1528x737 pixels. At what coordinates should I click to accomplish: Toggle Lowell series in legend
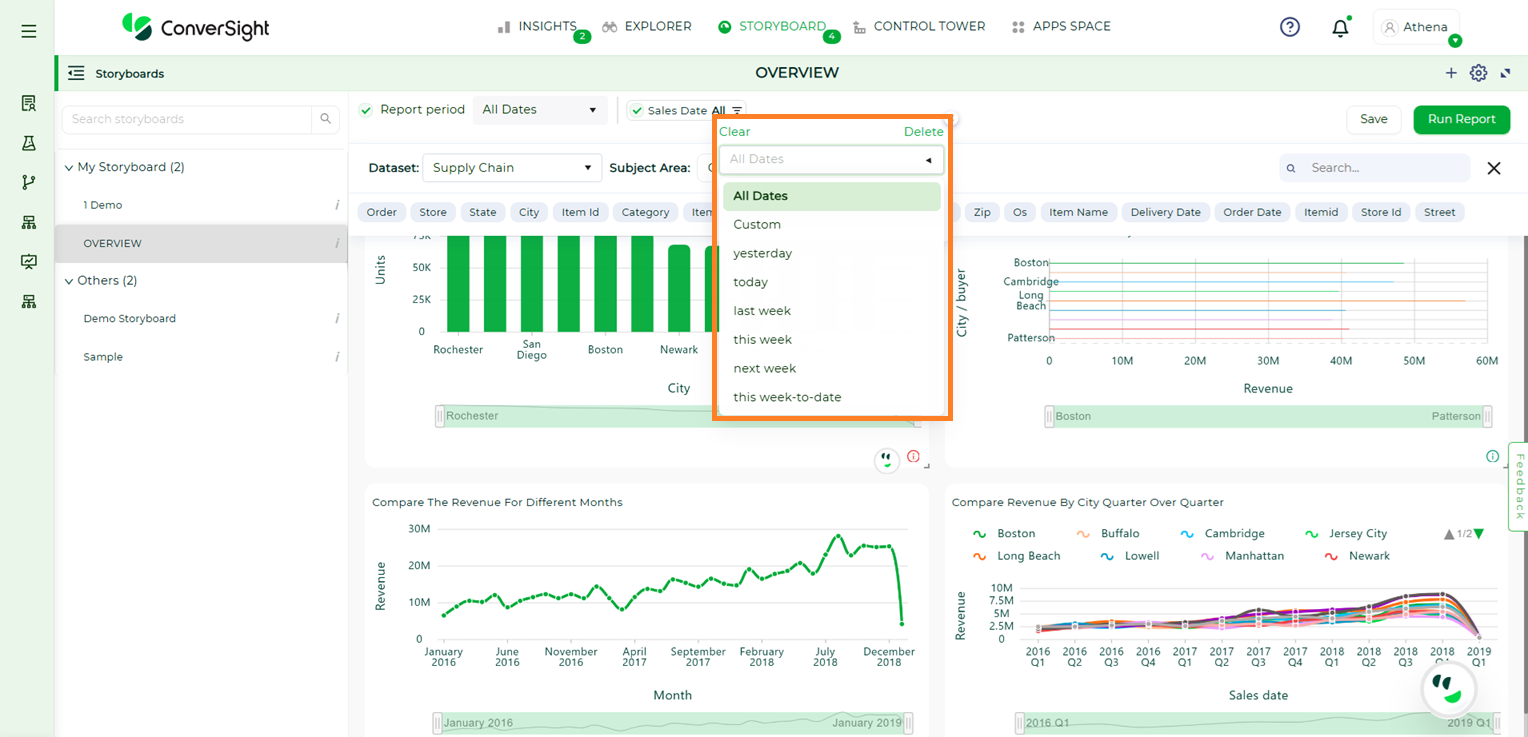(1129, 556)
